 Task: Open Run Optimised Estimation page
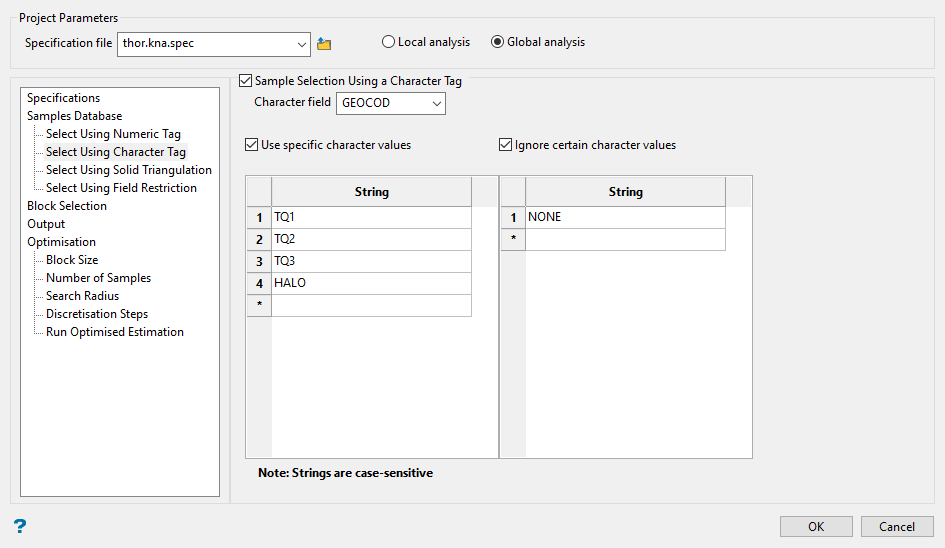click(x=114, y=332)
